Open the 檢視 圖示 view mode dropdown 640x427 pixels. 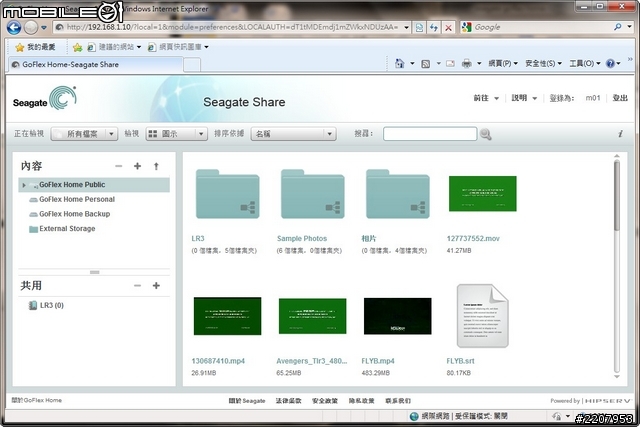pyautogui.click(x=177, y=134)
